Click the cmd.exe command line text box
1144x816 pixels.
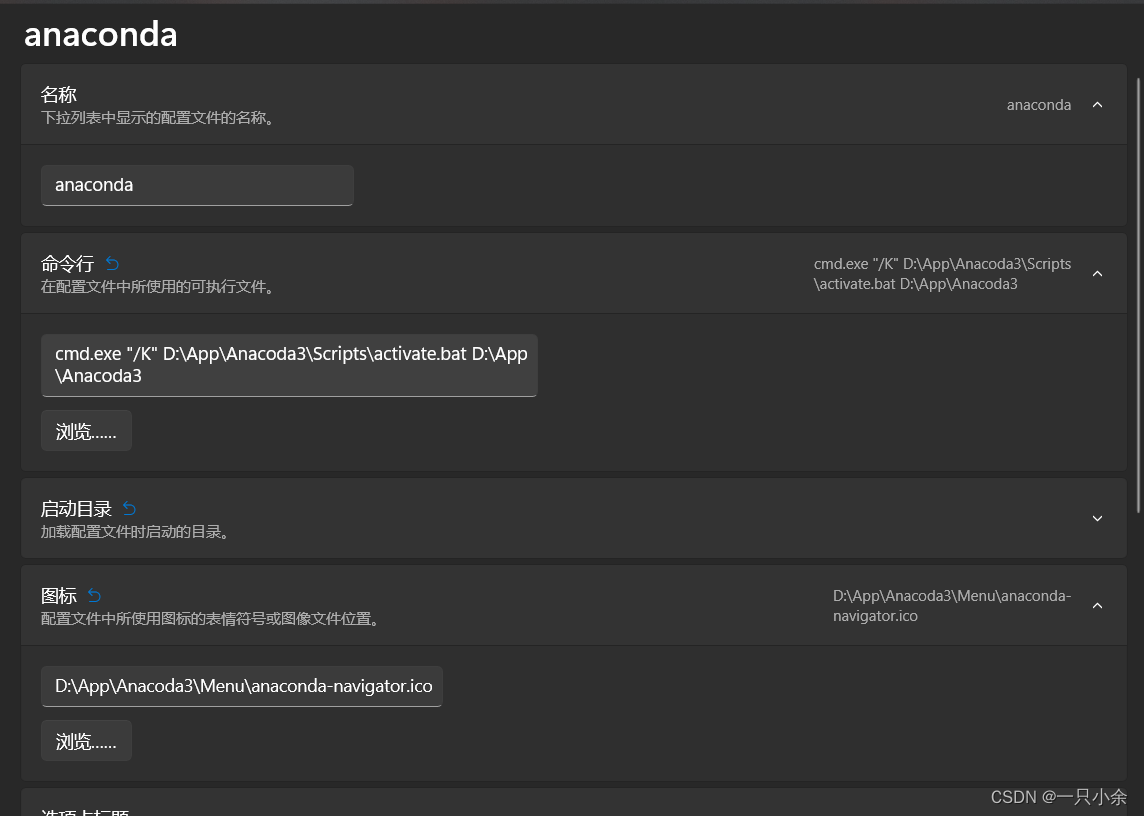pyautogui.click(x=289, y=365)
